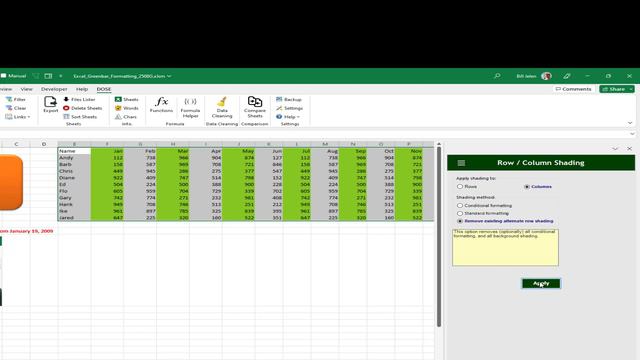640x360 pixels.
Task: Select column D header
Action: point(44,144)
